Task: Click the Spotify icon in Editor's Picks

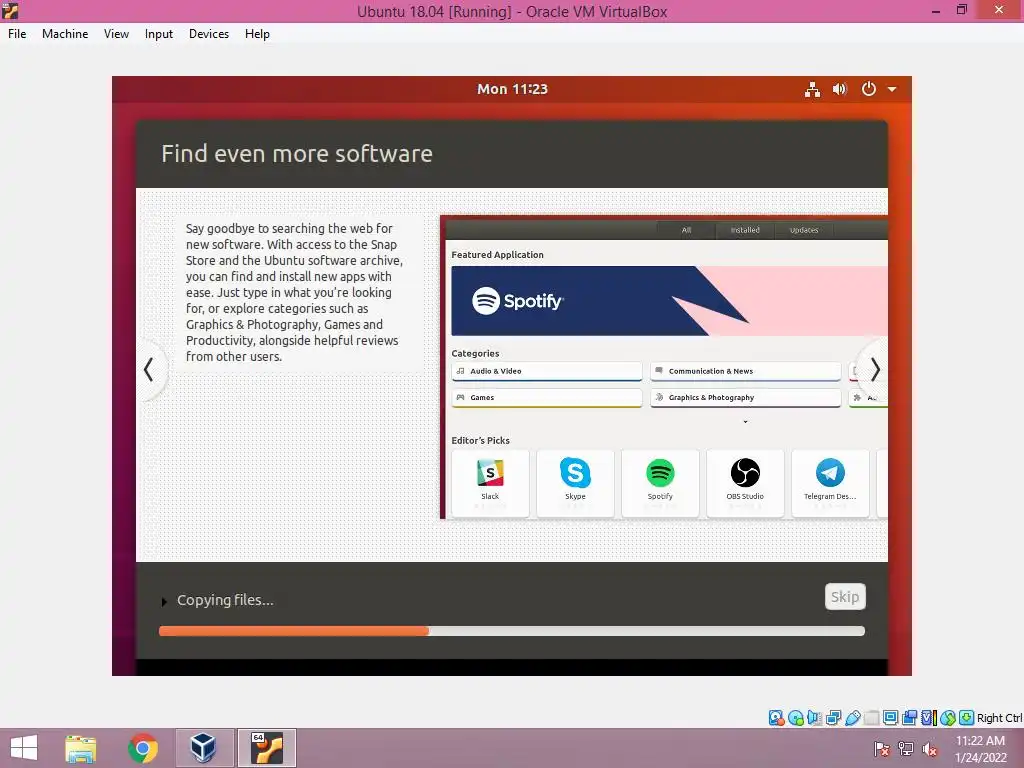Action: (x=660, y=473)
